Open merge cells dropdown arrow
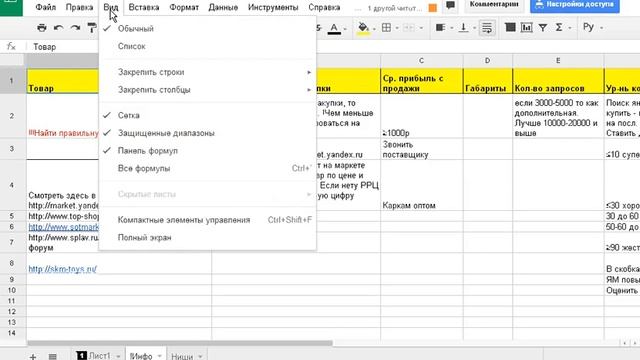This screenshot has width=640, height=360. (x=421, y=29)
